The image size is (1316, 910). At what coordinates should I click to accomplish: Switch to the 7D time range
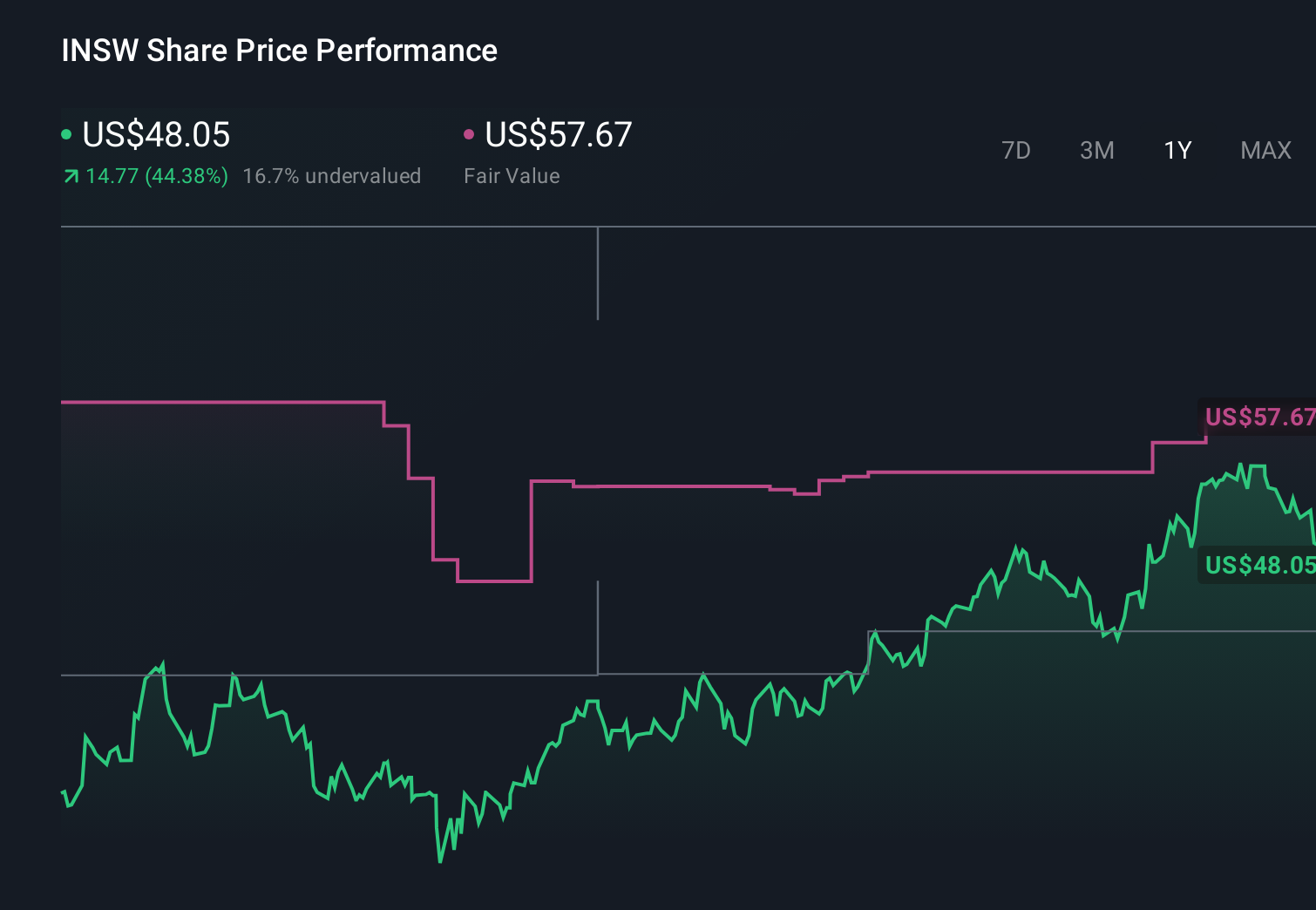pos(1016,150)
